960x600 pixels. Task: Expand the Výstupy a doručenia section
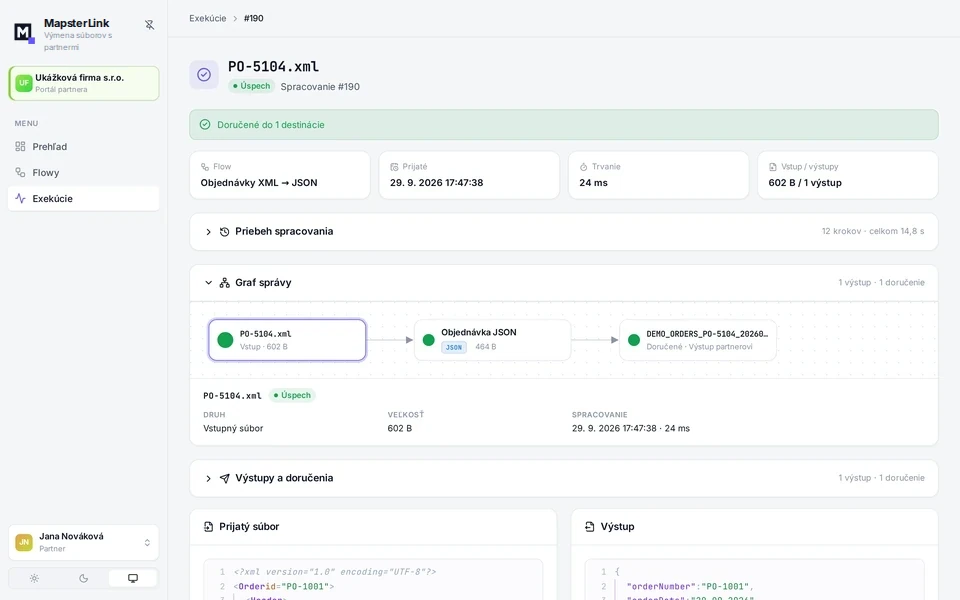(x=563, y=478)
